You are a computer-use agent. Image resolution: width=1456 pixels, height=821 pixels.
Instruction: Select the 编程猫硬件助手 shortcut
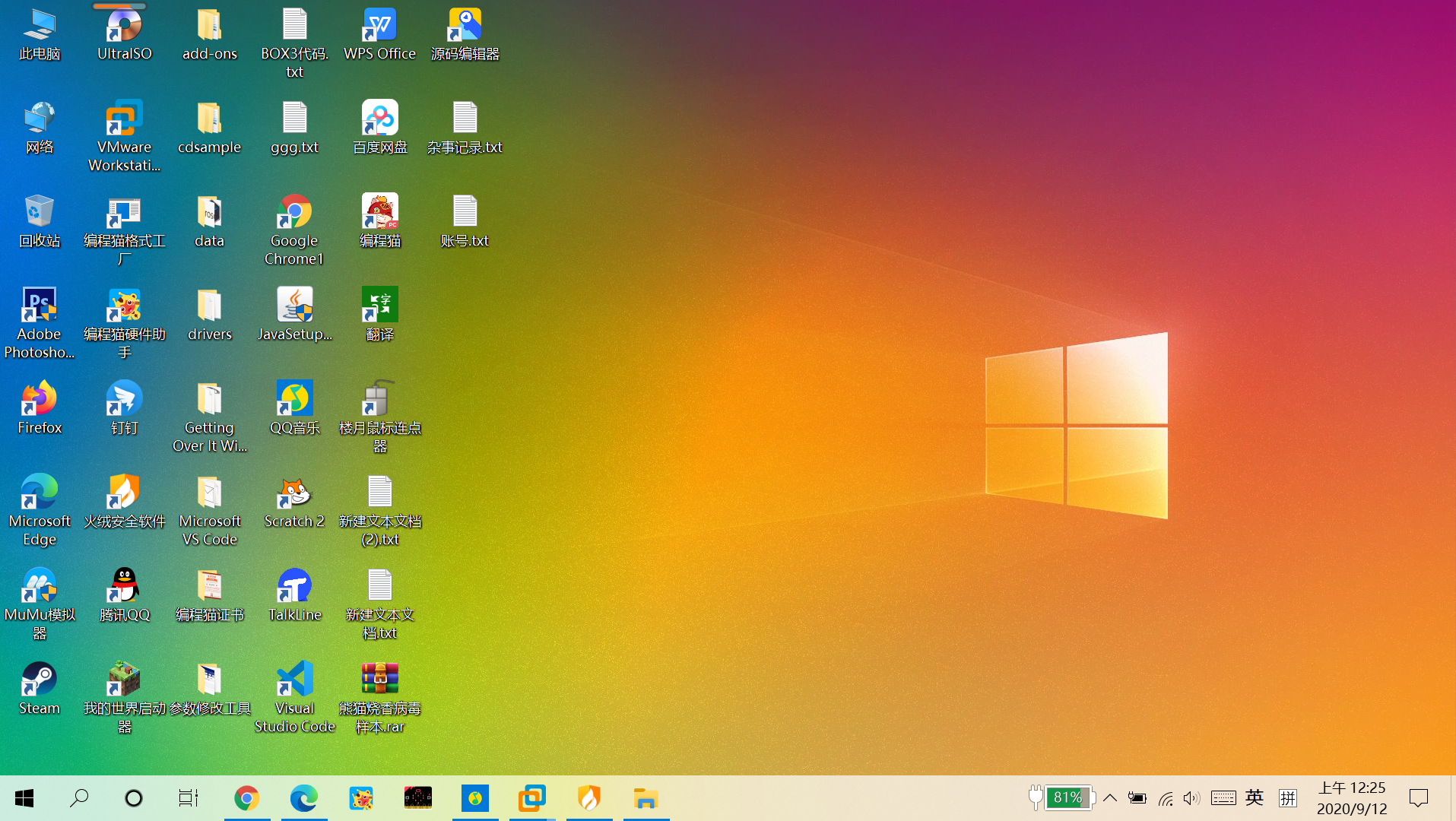pos(125,324)
